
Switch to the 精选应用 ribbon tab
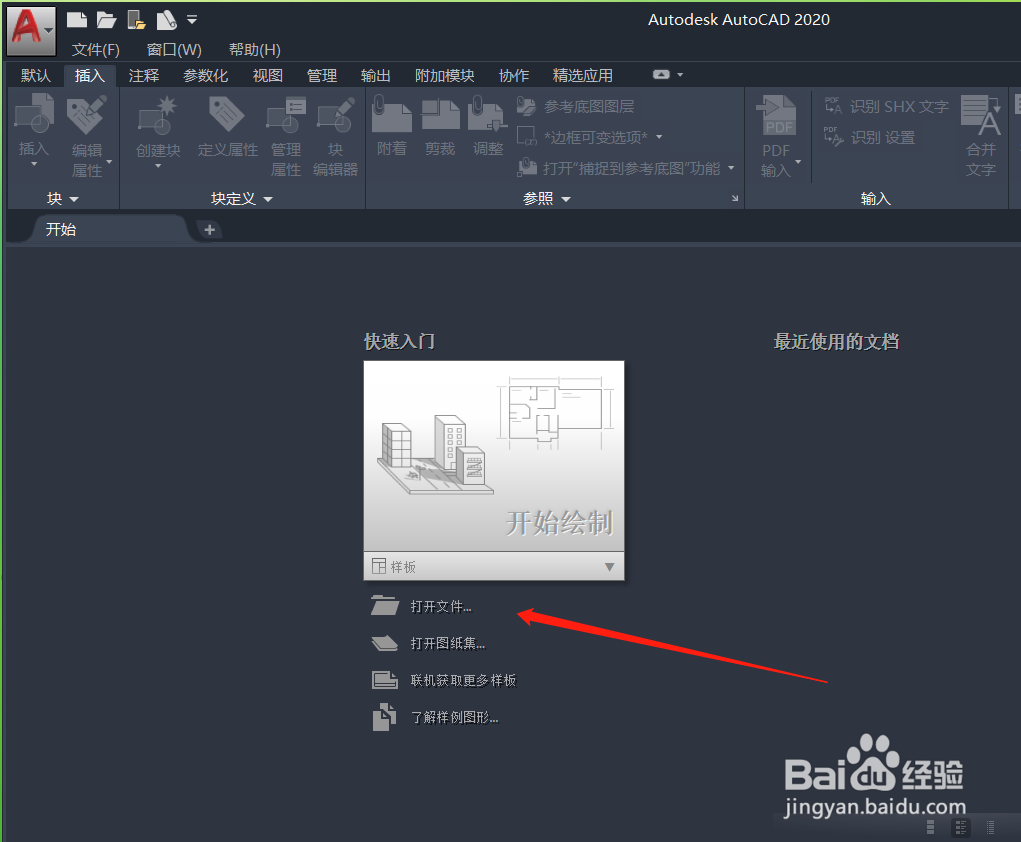(x=583, y=76)
